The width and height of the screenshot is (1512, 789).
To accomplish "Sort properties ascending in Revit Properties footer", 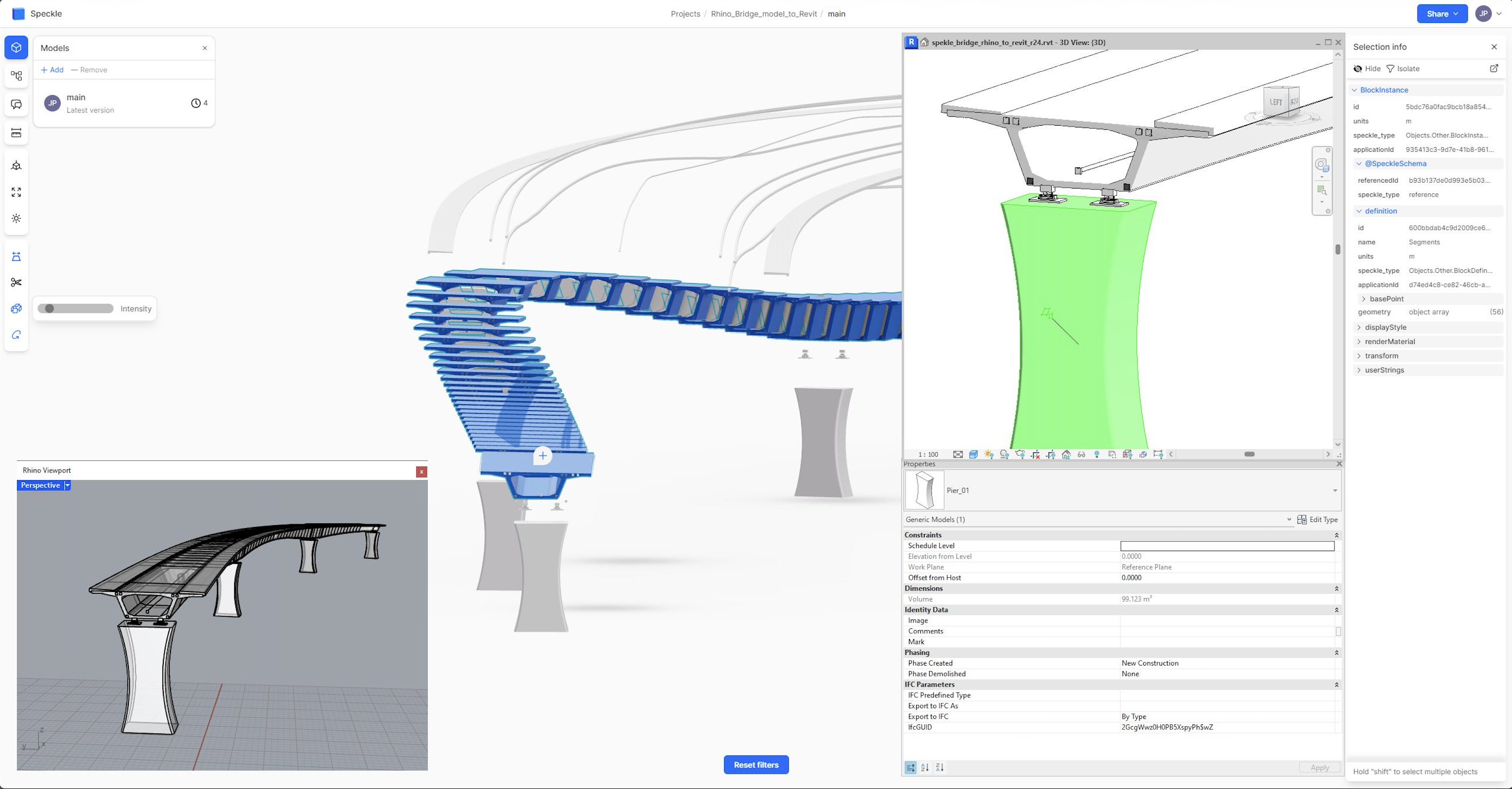I will point(925,767).
